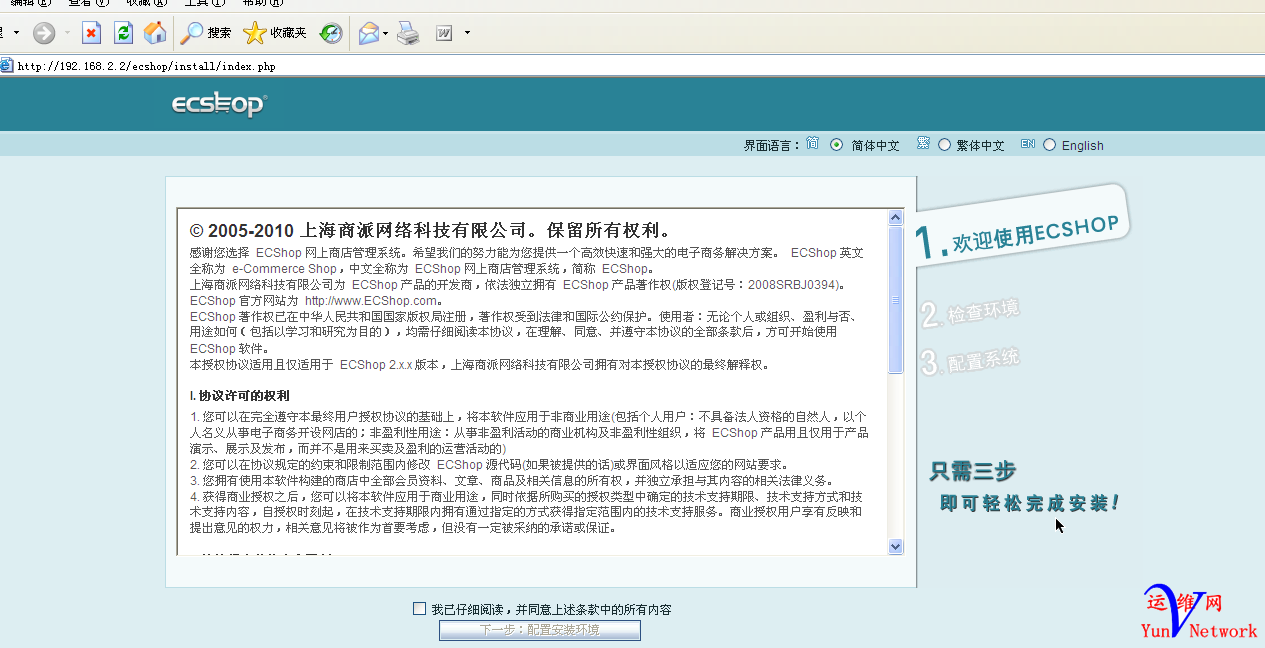
Task: Click the 即可轻松完成安装 slogan text
Action: 1029,503
